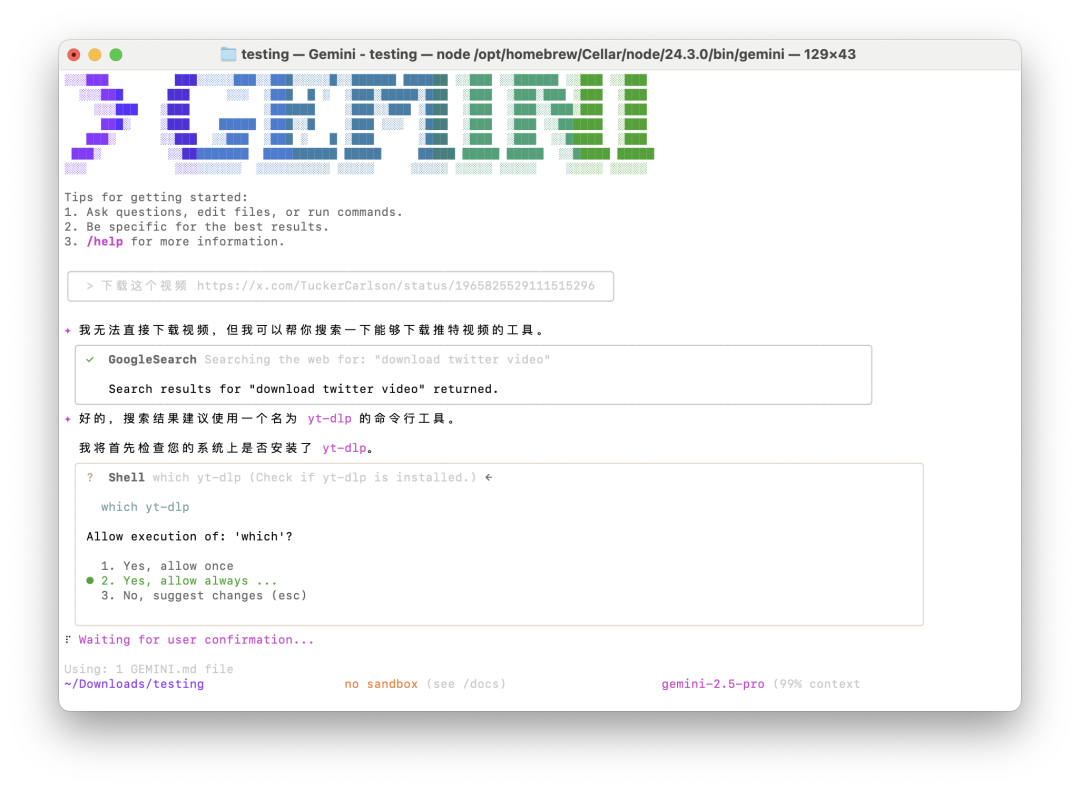Click the green checkmark beside GoogleSearch

click(x=90, y=359)
